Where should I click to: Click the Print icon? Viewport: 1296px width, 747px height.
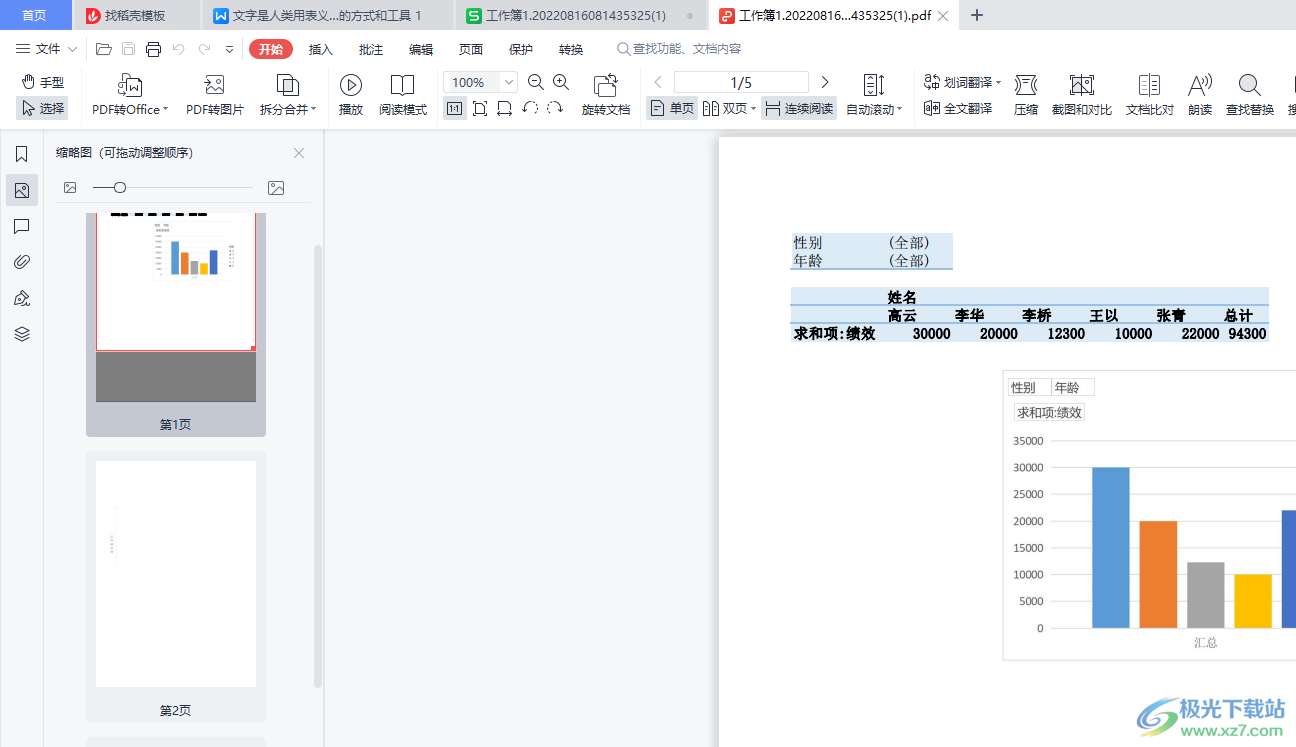pos(153,49)
